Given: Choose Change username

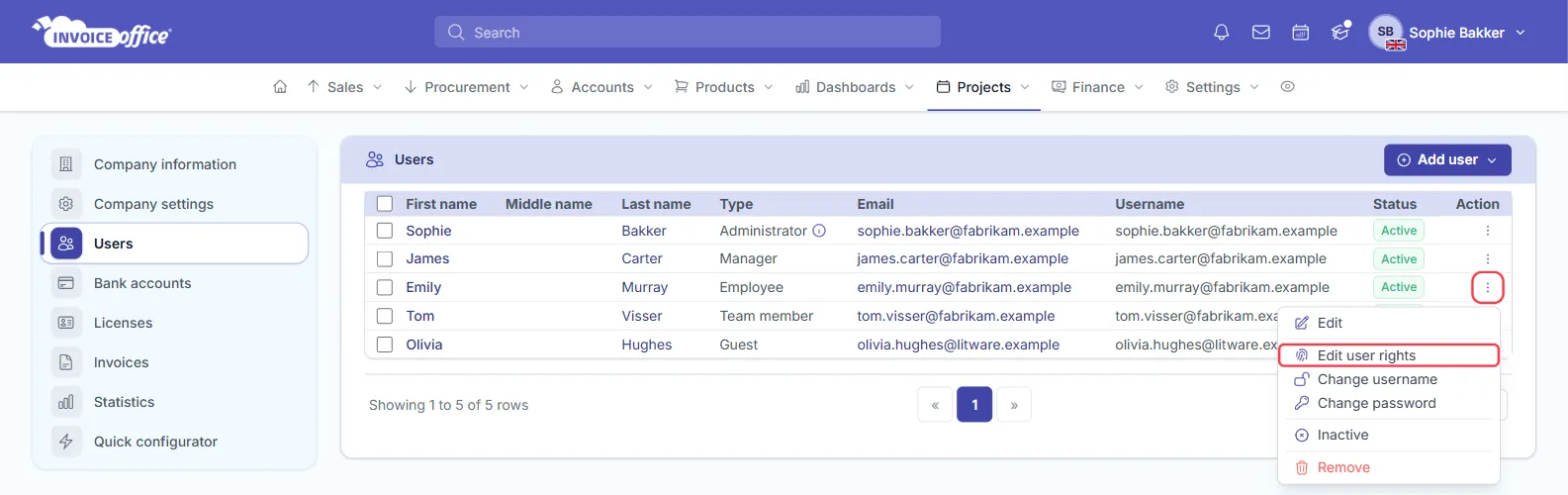Looking at the screenshot, I should tap(1389, 379).
